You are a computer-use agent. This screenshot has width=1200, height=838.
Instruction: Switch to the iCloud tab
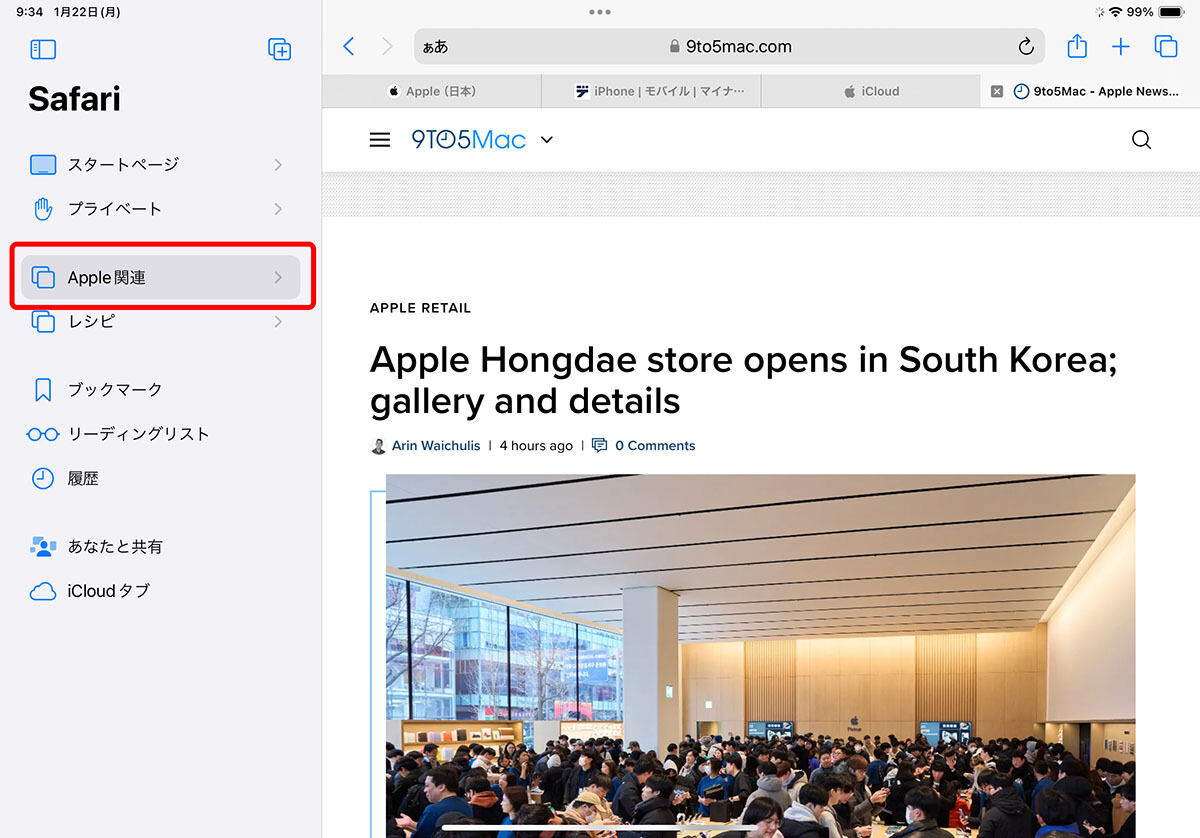(x=871, y=91)
